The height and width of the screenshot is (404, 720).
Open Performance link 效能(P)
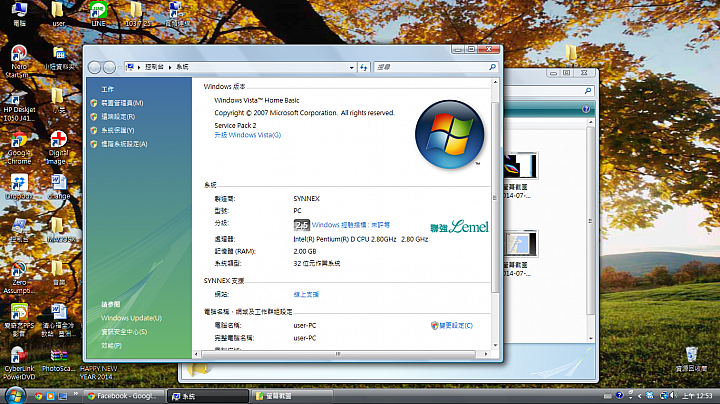click(112, 345)
